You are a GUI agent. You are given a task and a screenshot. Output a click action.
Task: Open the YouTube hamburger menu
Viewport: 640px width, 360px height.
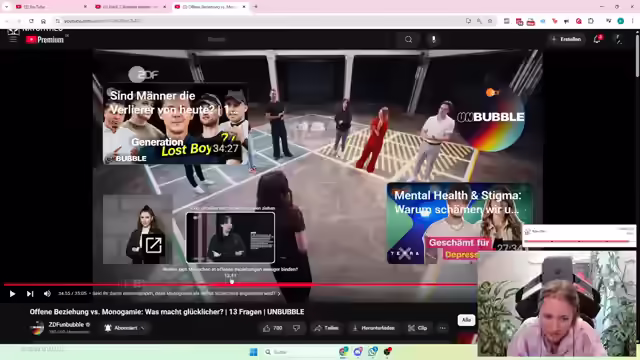13,40
